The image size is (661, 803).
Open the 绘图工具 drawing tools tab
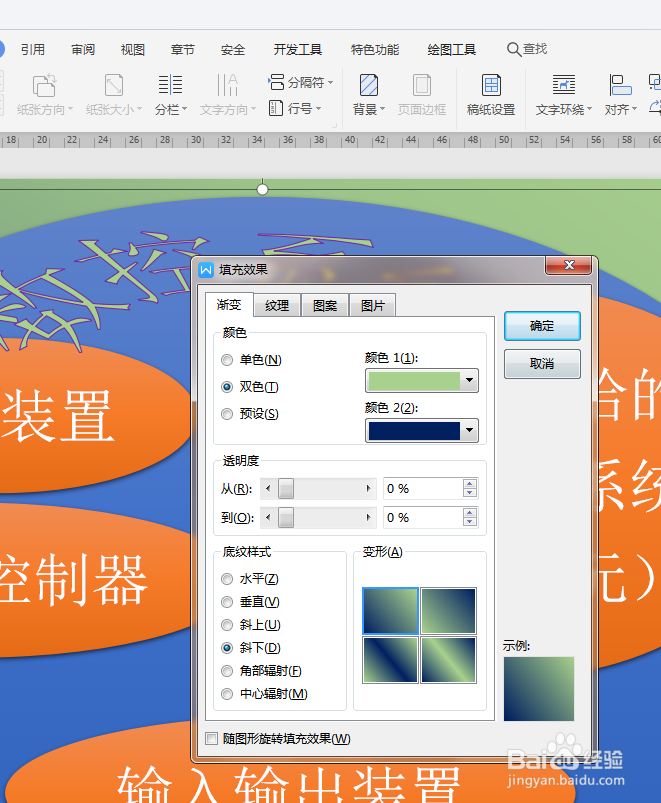click(452, 50)
